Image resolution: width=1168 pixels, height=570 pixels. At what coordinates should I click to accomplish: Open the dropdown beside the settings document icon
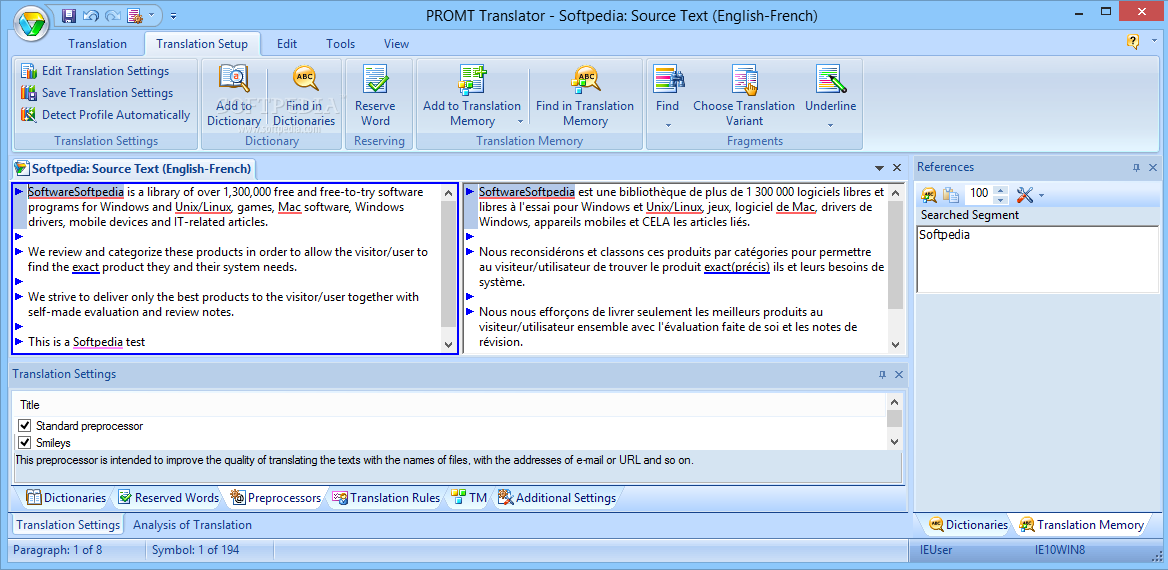tap(152, 15)
